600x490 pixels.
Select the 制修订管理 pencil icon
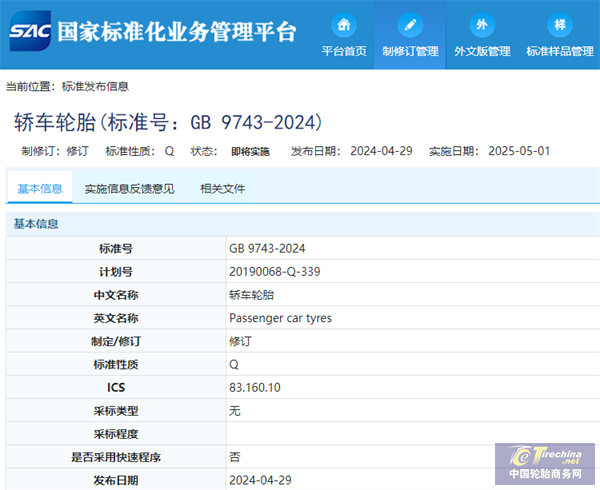[x=410, y=25]
